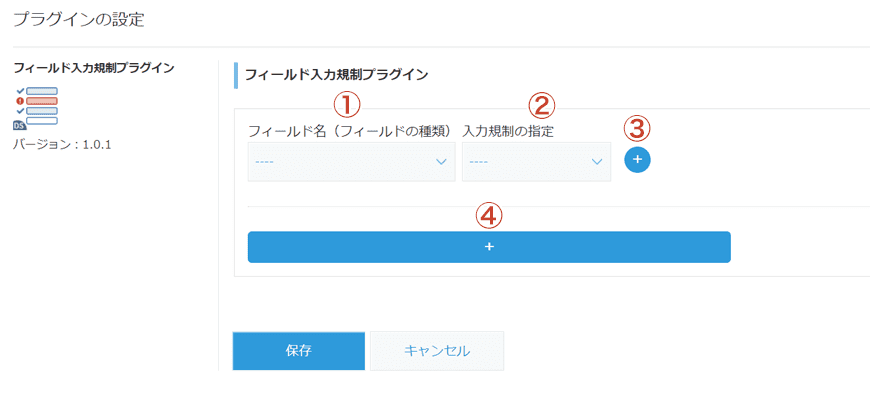Click the circled number 1 marker

(x=346, y=104)
